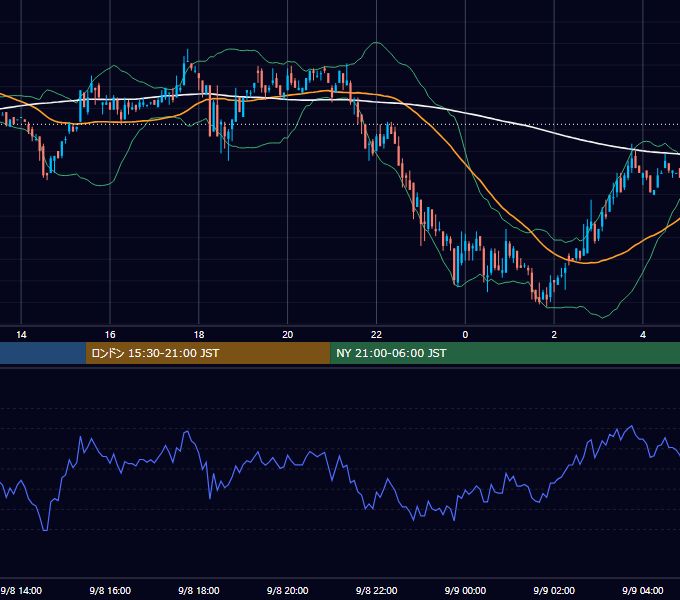Image resolution: width=680 pixels, height=600 pixels.
Task: Click the 0 hour axis label
Action: click(465, 335)
